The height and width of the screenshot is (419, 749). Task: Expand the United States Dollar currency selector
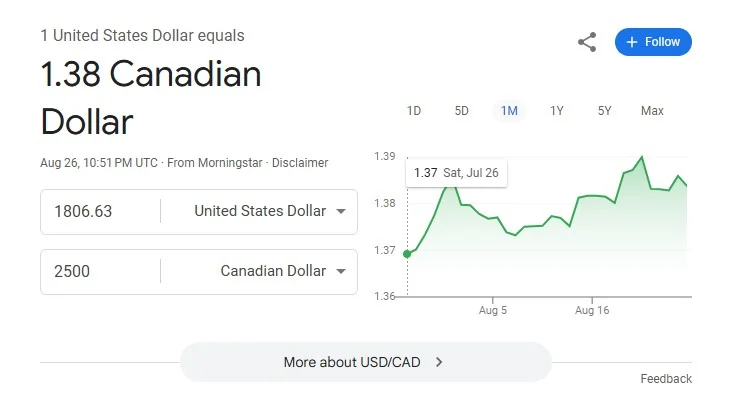[x=259, y=211]
